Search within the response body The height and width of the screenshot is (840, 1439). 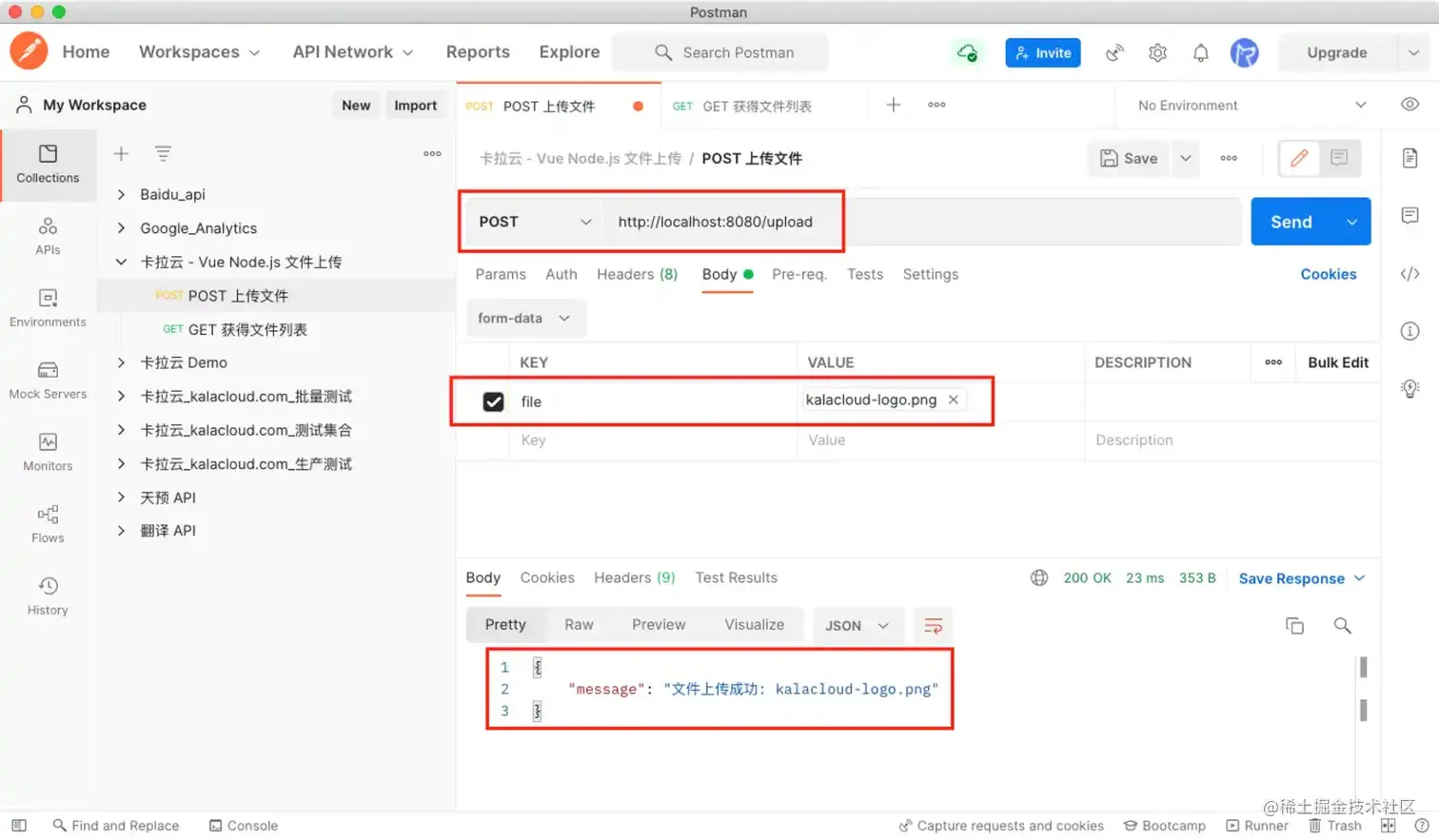click(x=1342, y=625)
